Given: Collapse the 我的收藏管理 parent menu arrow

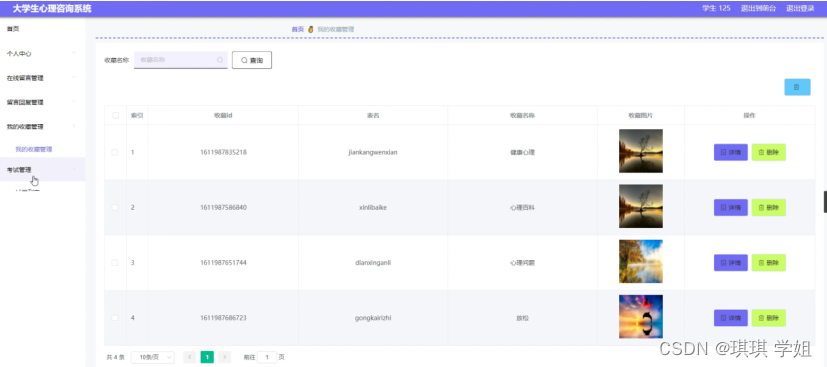Looking at the screenshot, I should tap(74, 126).
